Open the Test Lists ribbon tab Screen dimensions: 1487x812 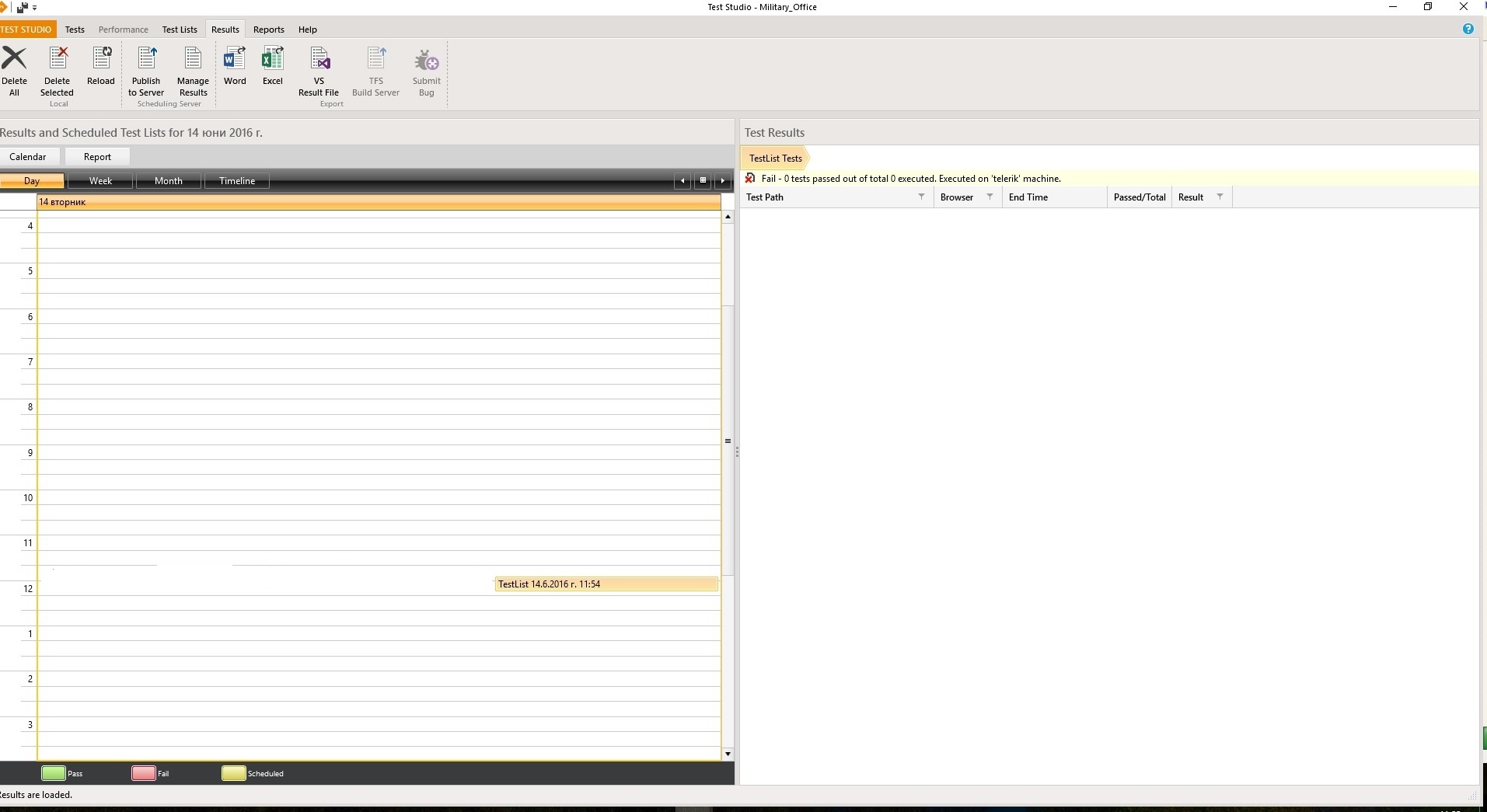180,30
